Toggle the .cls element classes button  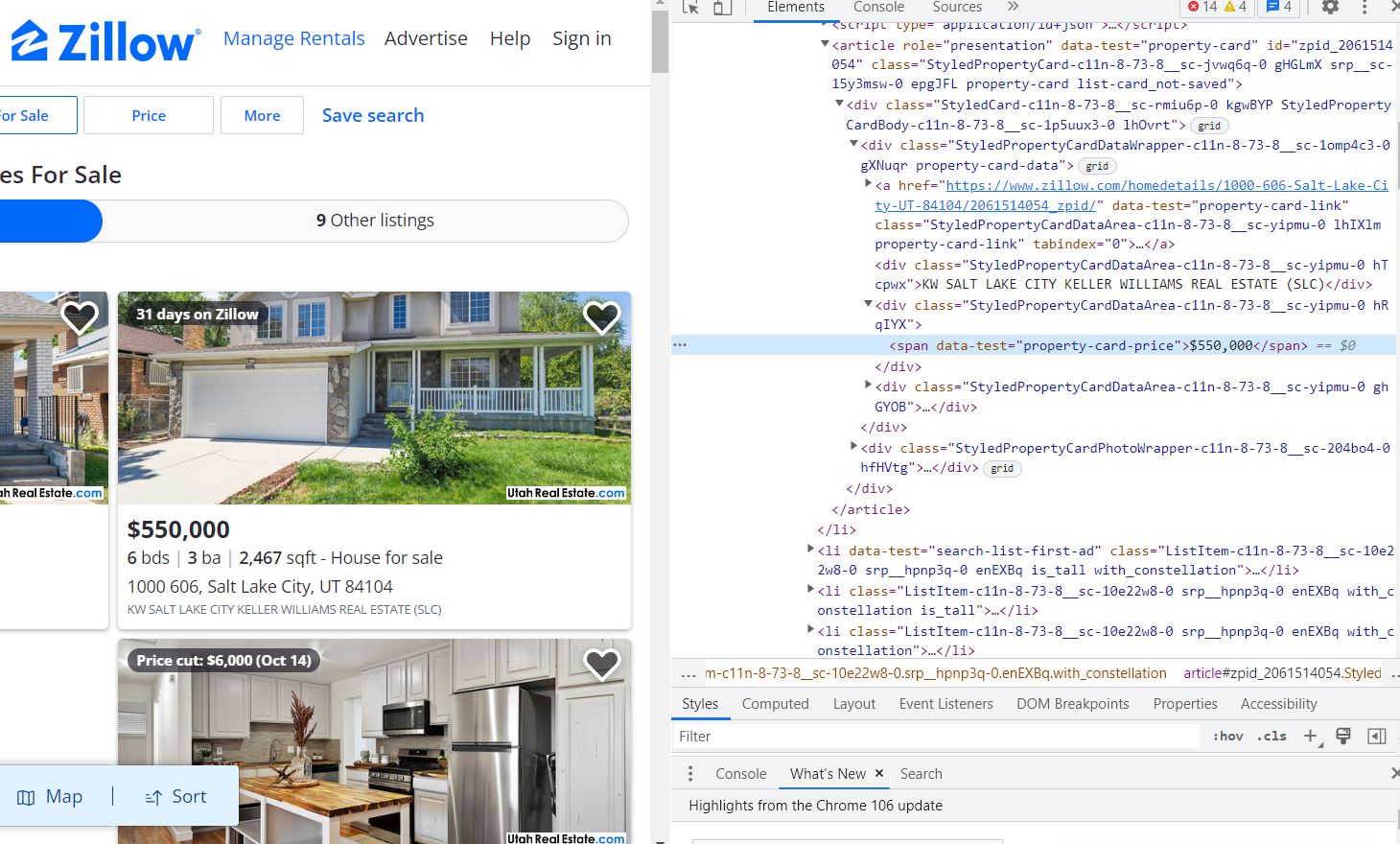(1273, 737)
